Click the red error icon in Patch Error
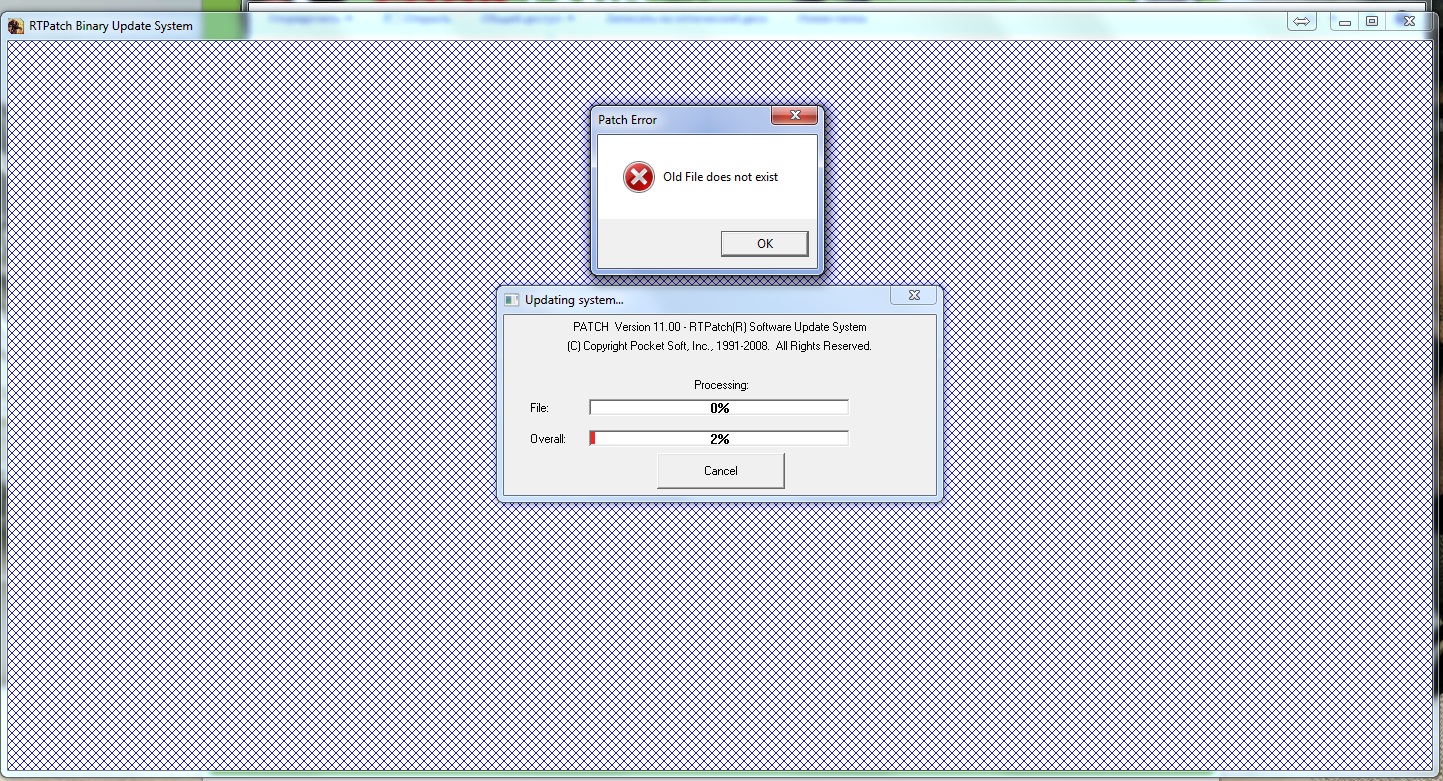This screenshot has height=781, width=1443. pos(638,177)
